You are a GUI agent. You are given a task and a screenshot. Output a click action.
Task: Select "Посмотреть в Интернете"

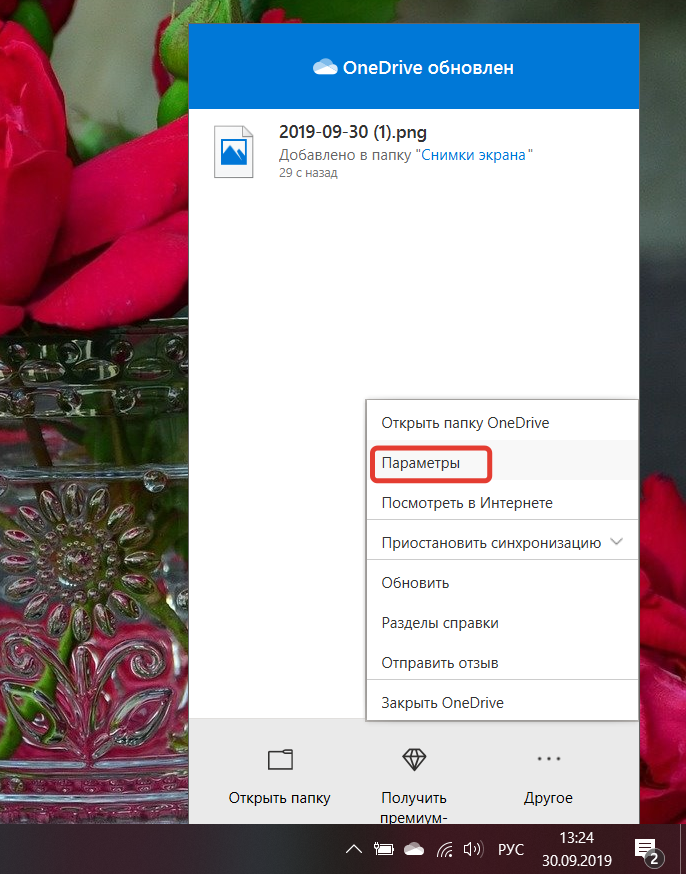click(x=502, y=503)
